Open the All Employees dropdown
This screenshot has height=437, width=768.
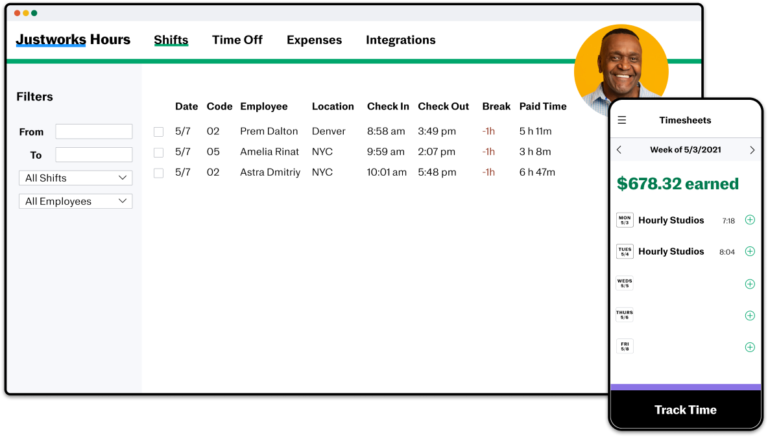[76, 201]
